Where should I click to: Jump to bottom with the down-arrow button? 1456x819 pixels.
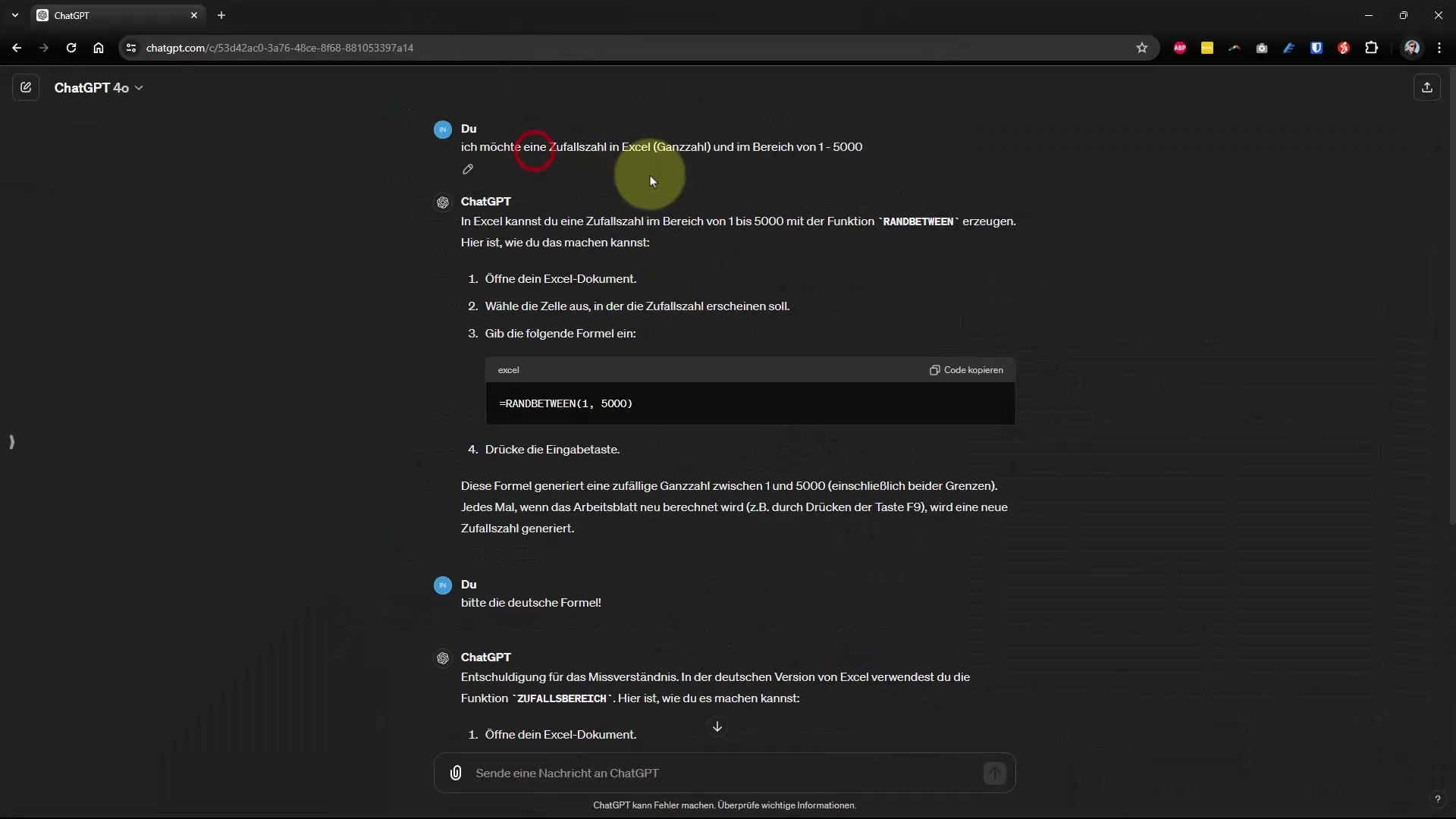pyautogui.click(x=717, y=726)
